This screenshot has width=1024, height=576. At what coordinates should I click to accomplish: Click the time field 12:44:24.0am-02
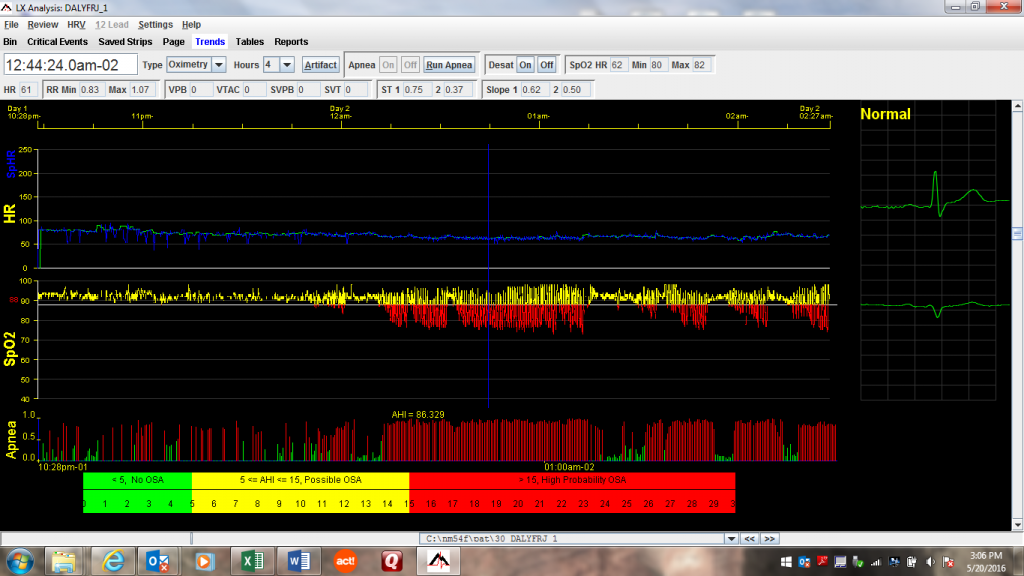point(71,65)
